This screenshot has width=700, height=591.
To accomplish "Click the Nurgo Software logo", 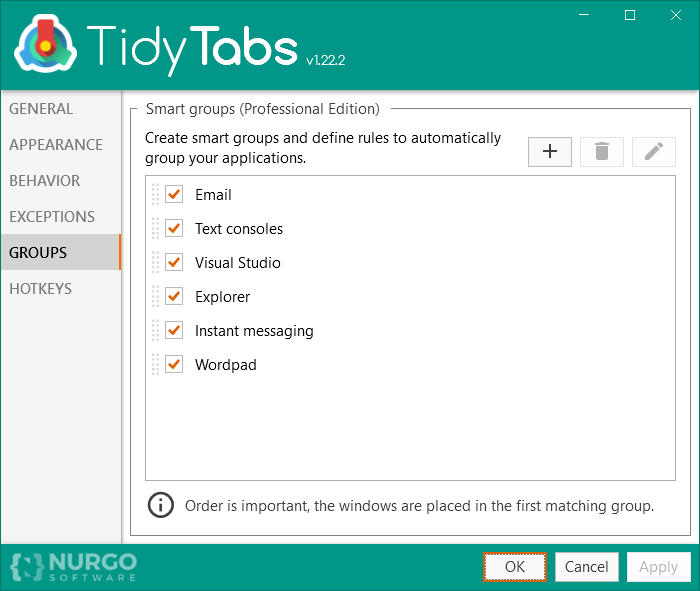I will 74,567.
